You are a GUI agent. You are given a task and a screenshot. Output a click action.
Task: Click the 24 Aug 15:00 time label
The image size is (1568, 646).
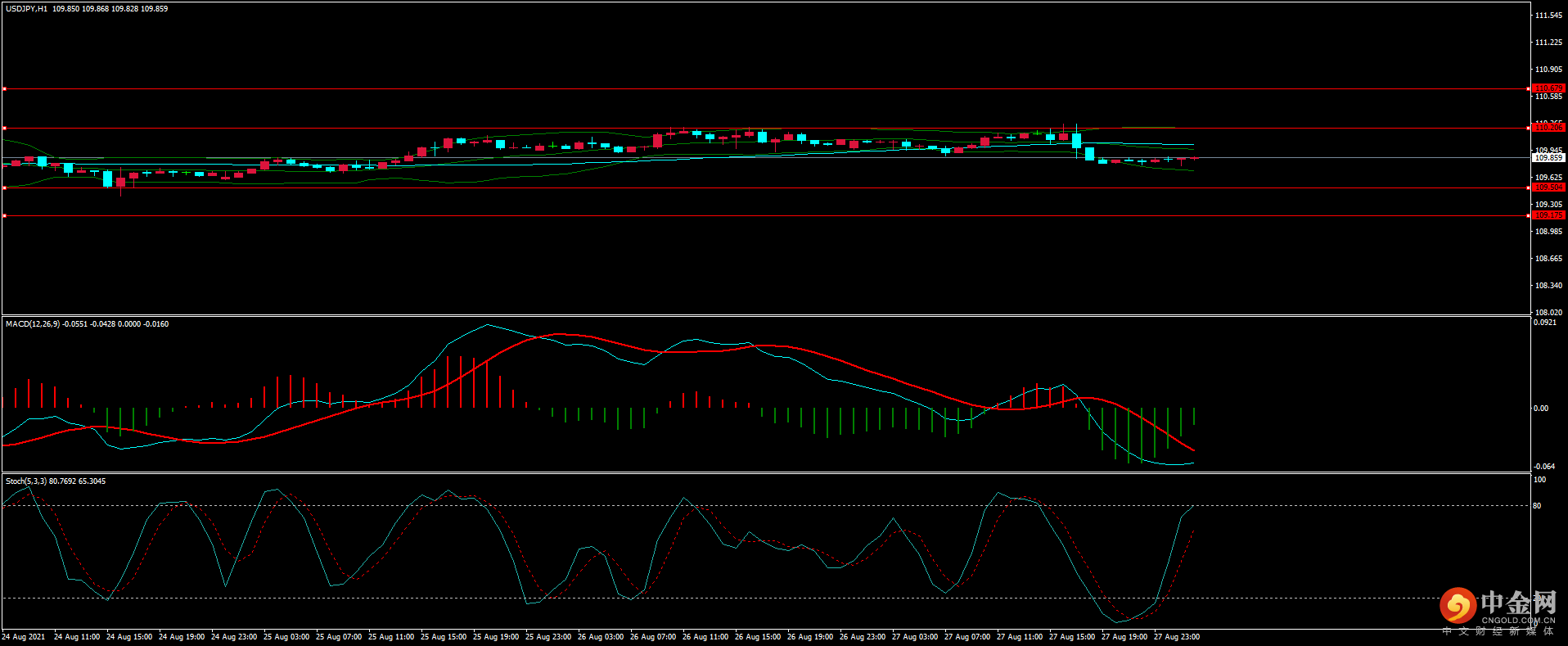pyautogui.click(x=129, y=637)
